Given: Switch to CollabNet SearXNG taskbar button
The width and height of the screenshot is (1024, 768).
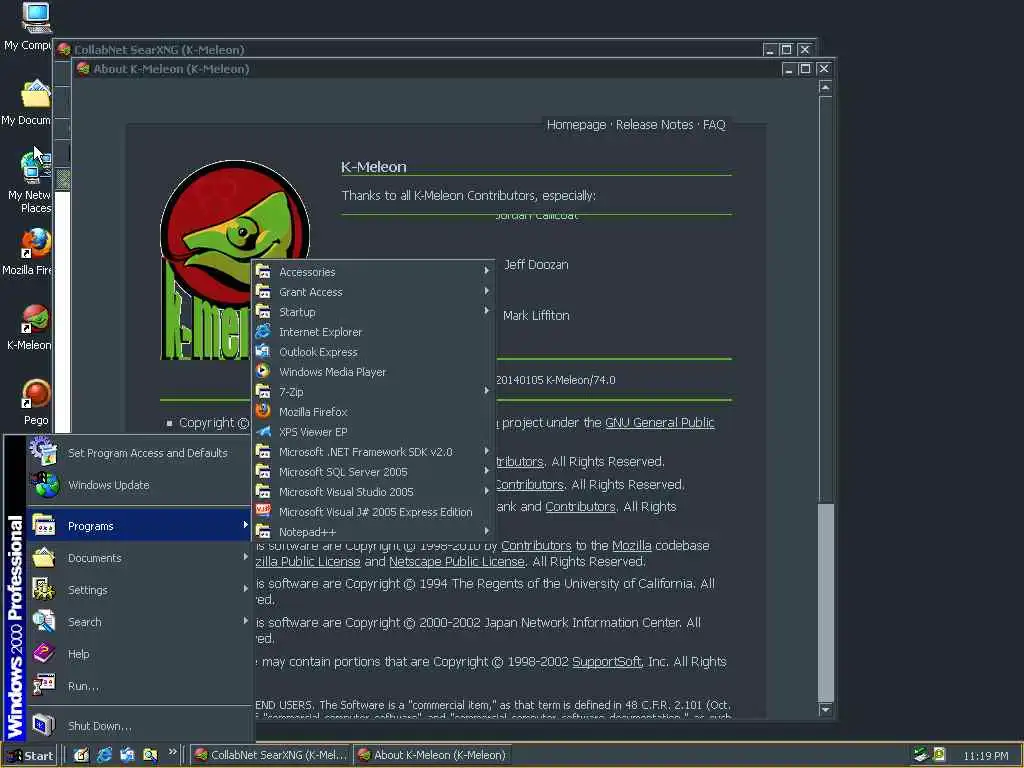Looking at the screenshot, I should 270,755.
